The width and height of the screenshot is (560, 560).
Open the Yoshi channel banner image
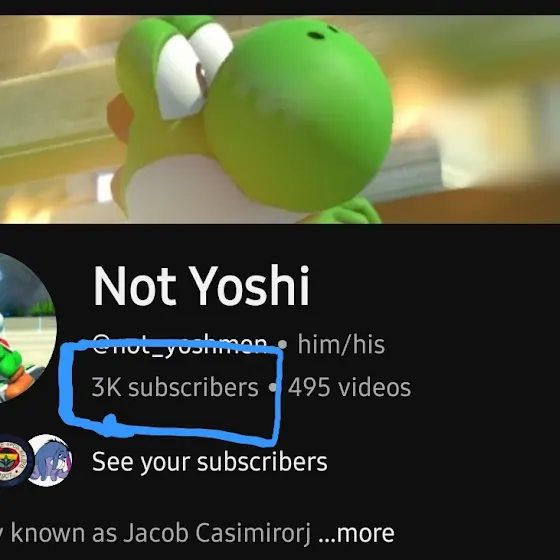(280, 119)
